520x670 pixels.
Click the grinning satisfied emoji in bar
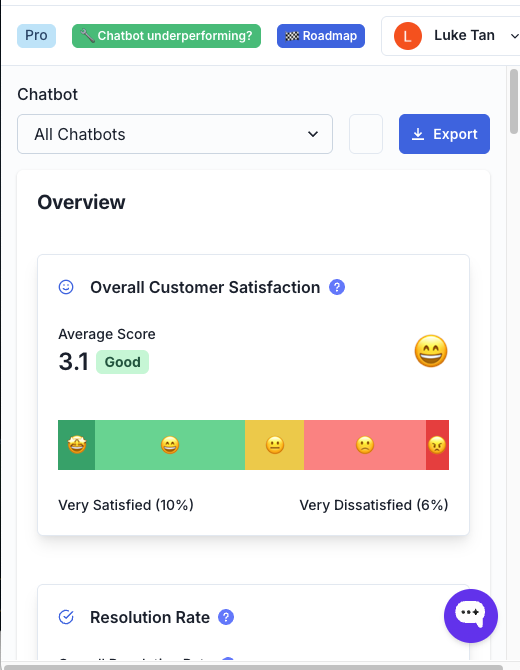tap(170, 445)
